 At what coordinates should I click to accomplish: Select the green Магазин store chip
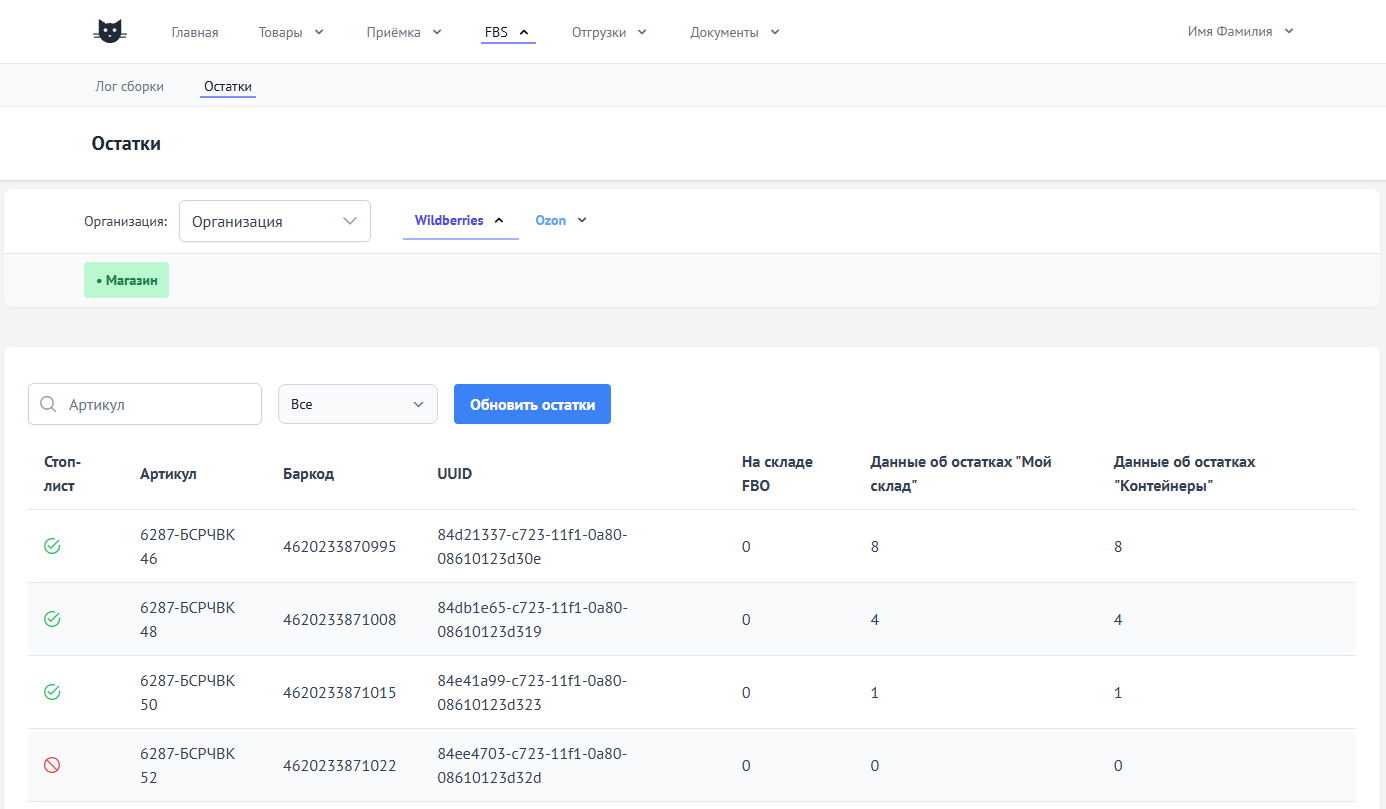[126, 281]
